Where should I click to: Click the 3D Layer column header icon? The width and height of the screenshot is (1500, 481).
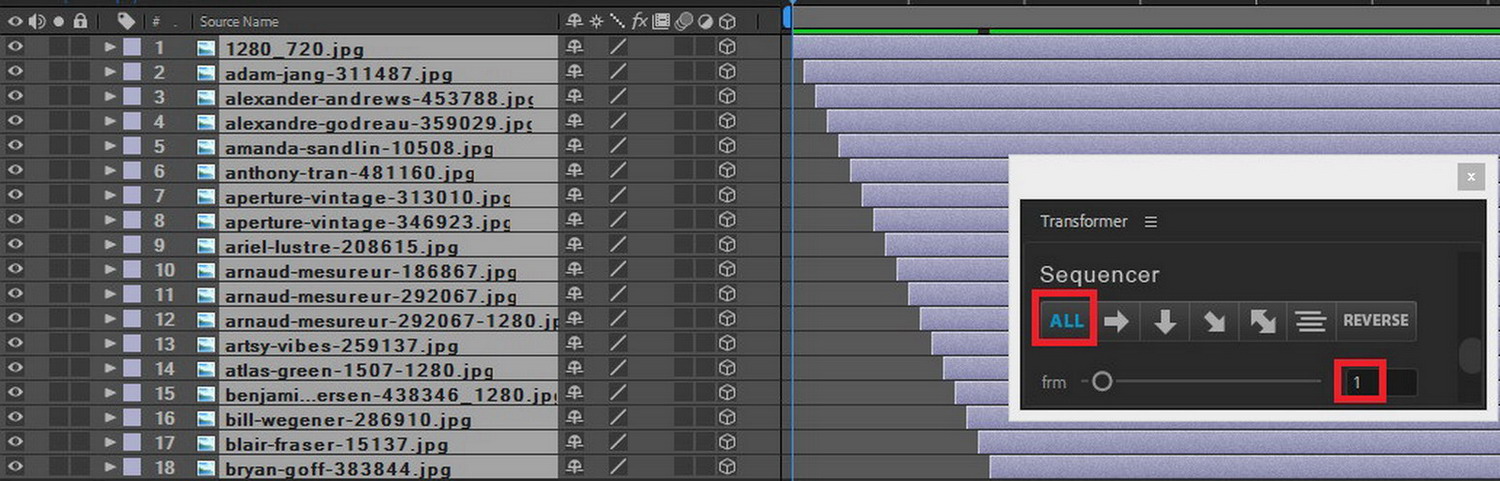728,21
